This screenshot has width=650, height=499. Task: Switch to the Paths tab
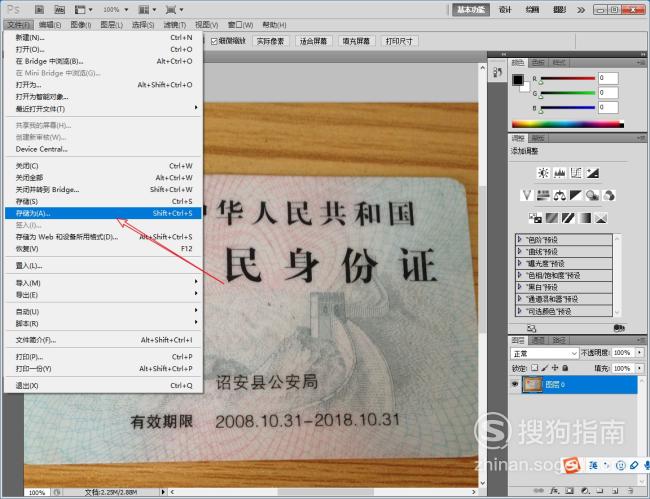click(558, 340)
